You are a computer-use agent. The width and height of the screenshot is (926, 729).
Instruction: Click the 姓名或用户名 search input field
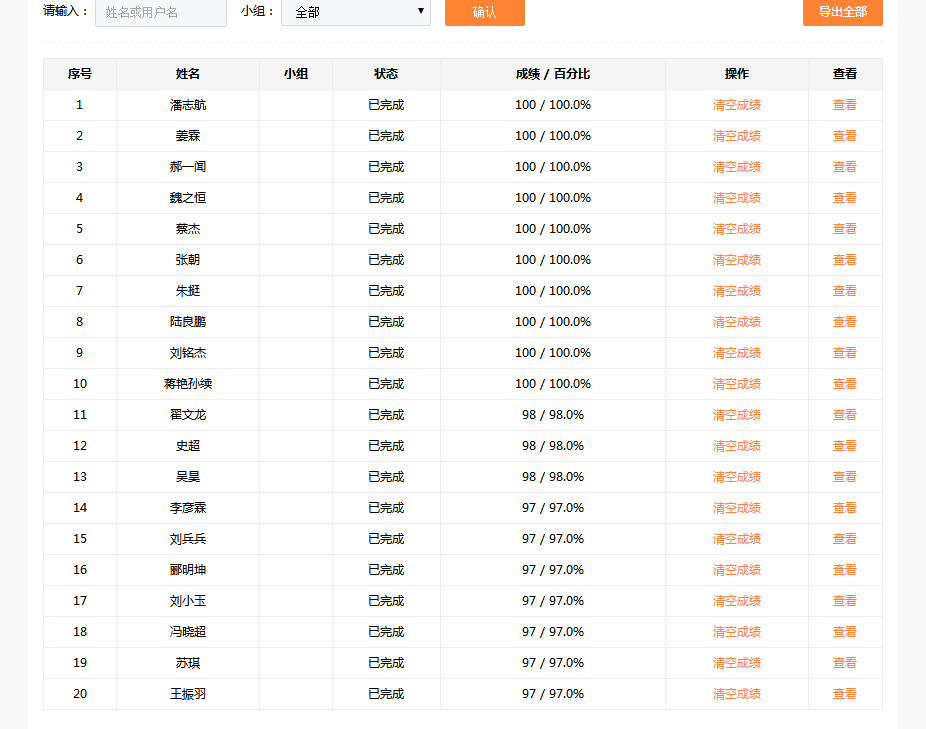click(160, 13)
